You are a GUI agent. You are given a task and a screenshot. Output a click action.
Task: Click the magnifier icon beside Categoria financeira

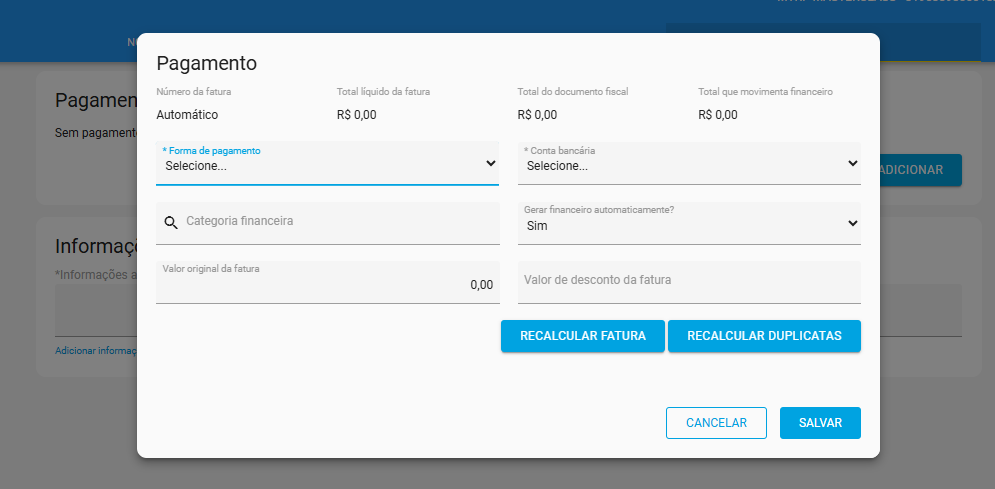(x=171, y=222)
